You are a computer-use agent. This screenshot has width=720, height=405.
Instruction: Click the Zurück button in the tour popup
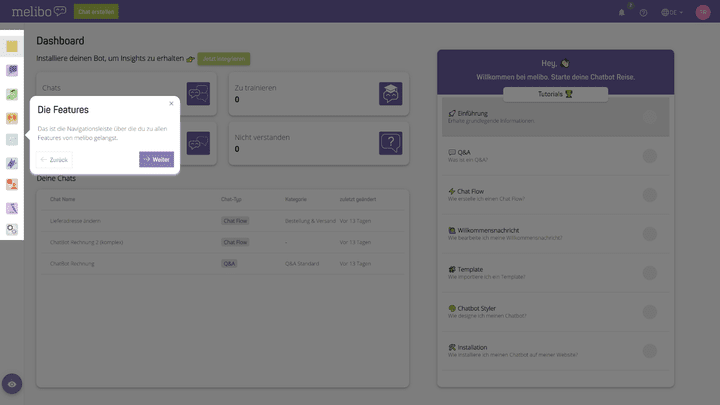point(55,159)
